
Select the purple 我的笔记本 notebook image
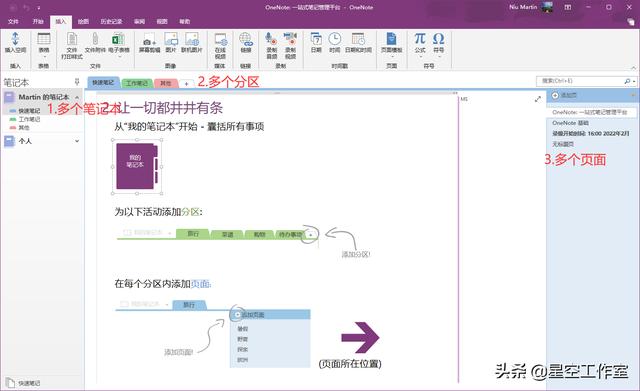point(137,166)
